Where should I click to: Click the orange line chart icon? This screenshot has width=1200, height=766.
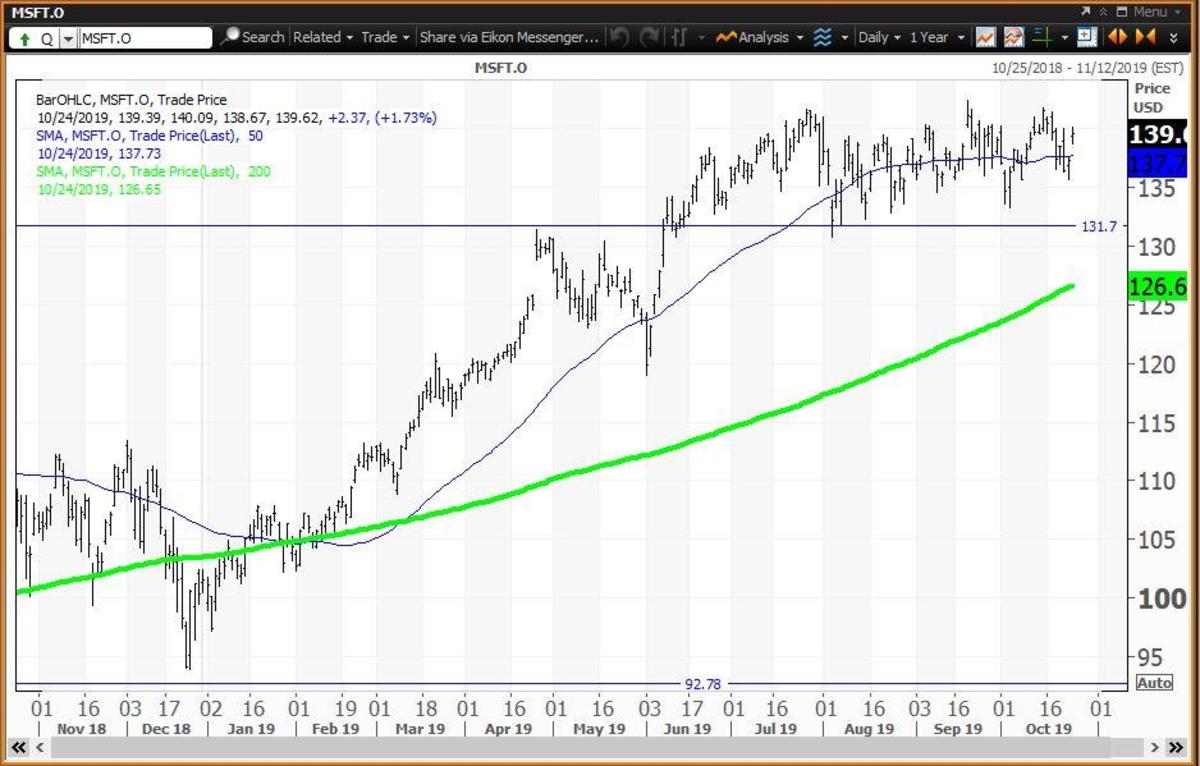pos(986,37)
